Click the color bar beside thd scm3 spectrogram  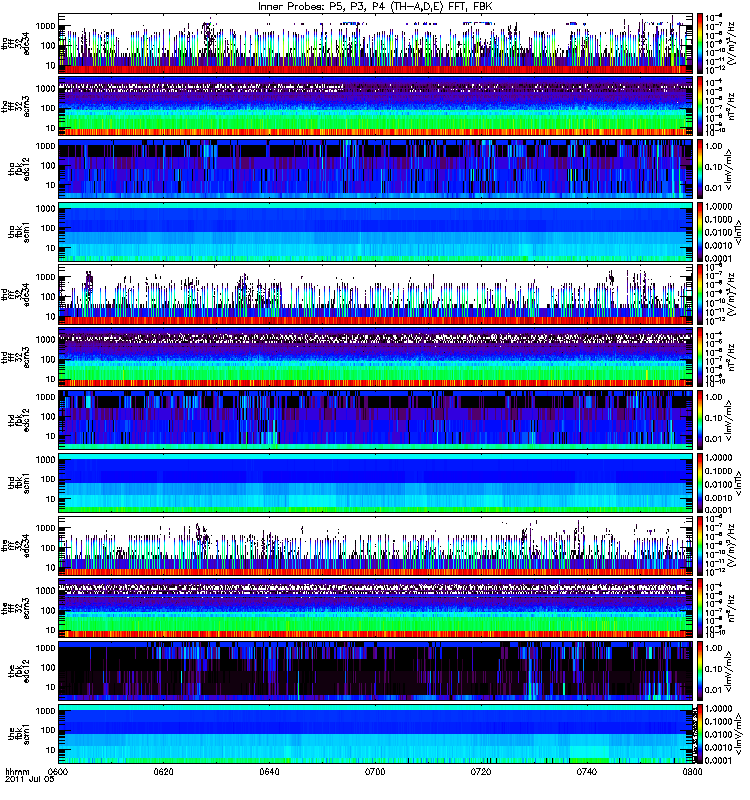[x=700, y=357]
